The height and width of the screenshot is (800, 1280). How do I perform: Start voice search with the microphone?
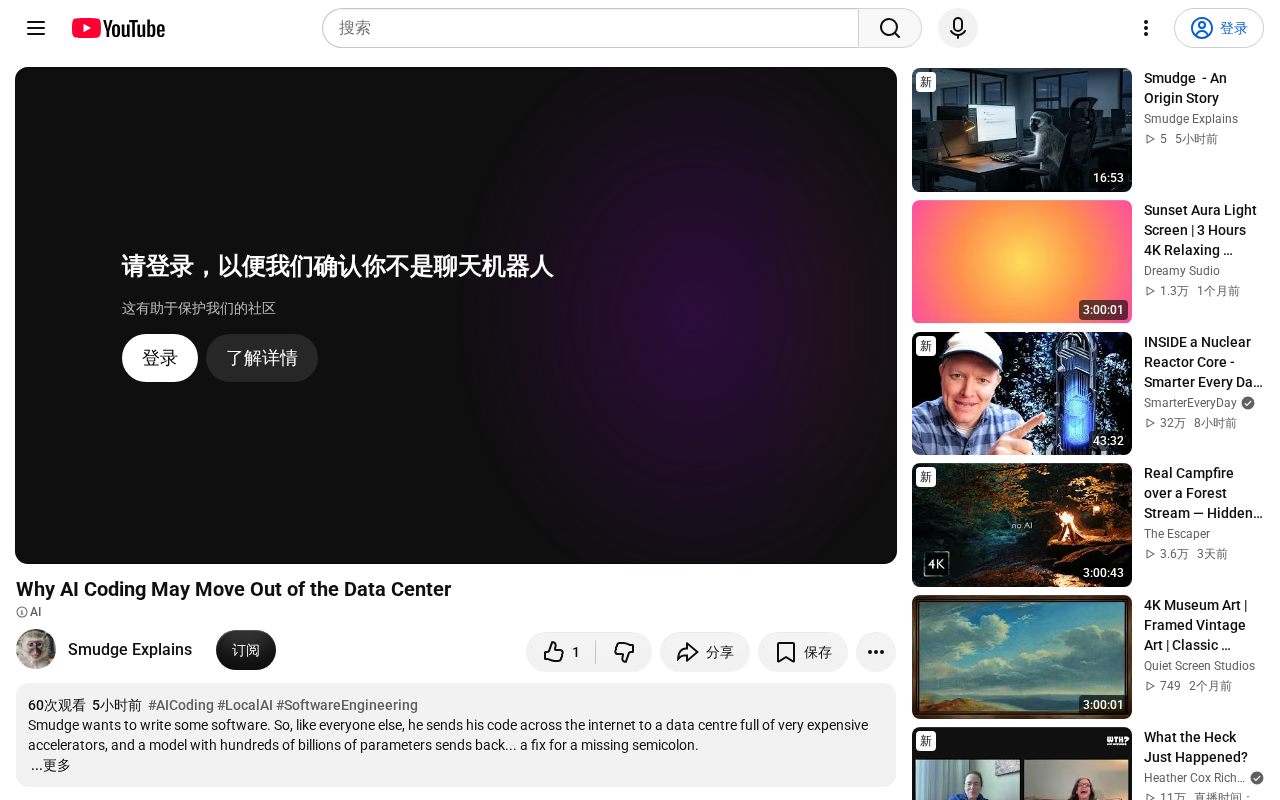coord(958,28)
